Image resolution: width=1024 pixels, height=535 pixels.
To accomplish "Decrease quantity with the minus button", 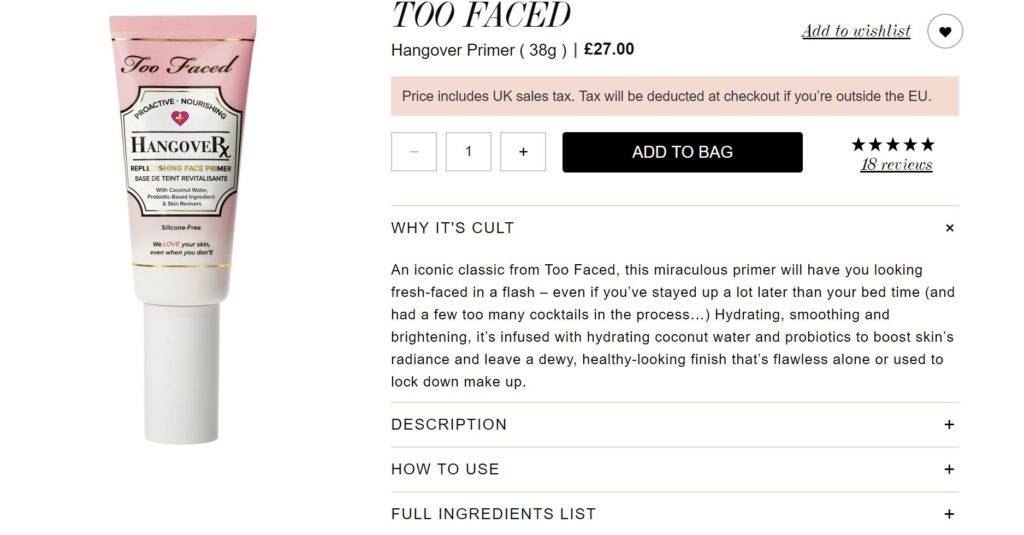I will point(414,152).
